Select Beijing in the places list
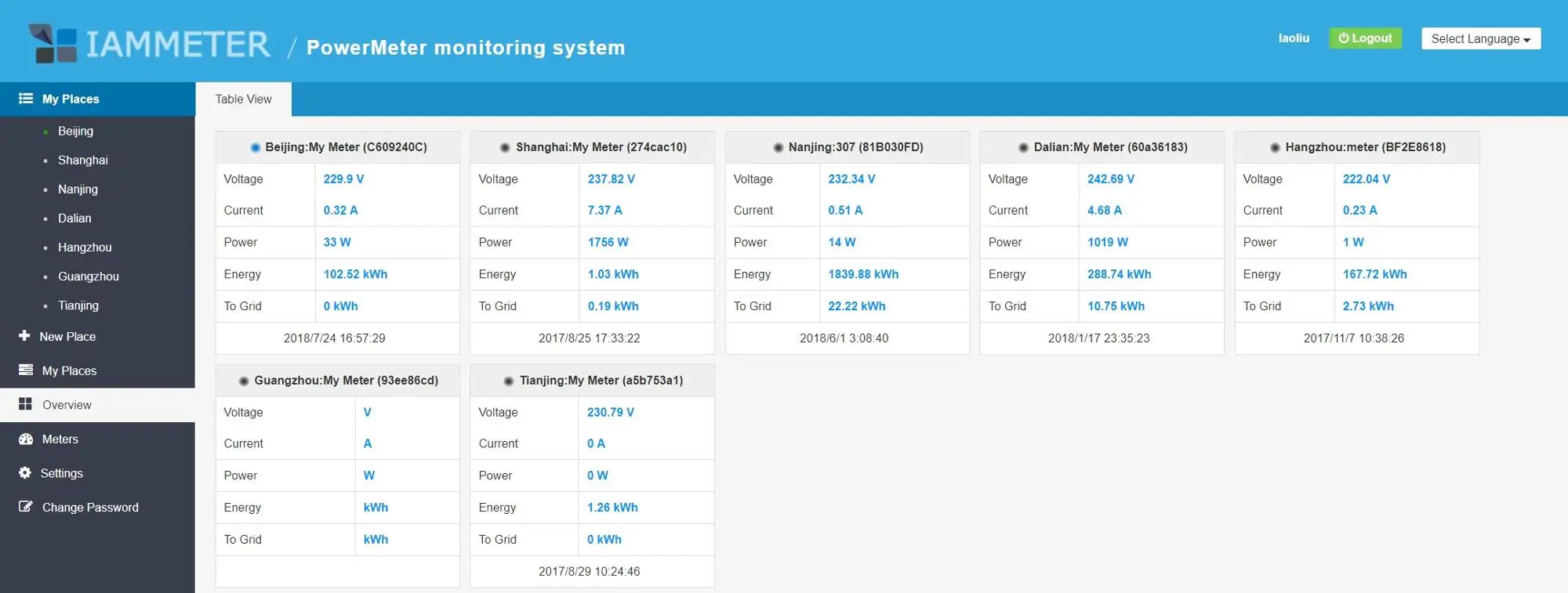The width and height of the screenshot is (1568, 593). point(75,131)
